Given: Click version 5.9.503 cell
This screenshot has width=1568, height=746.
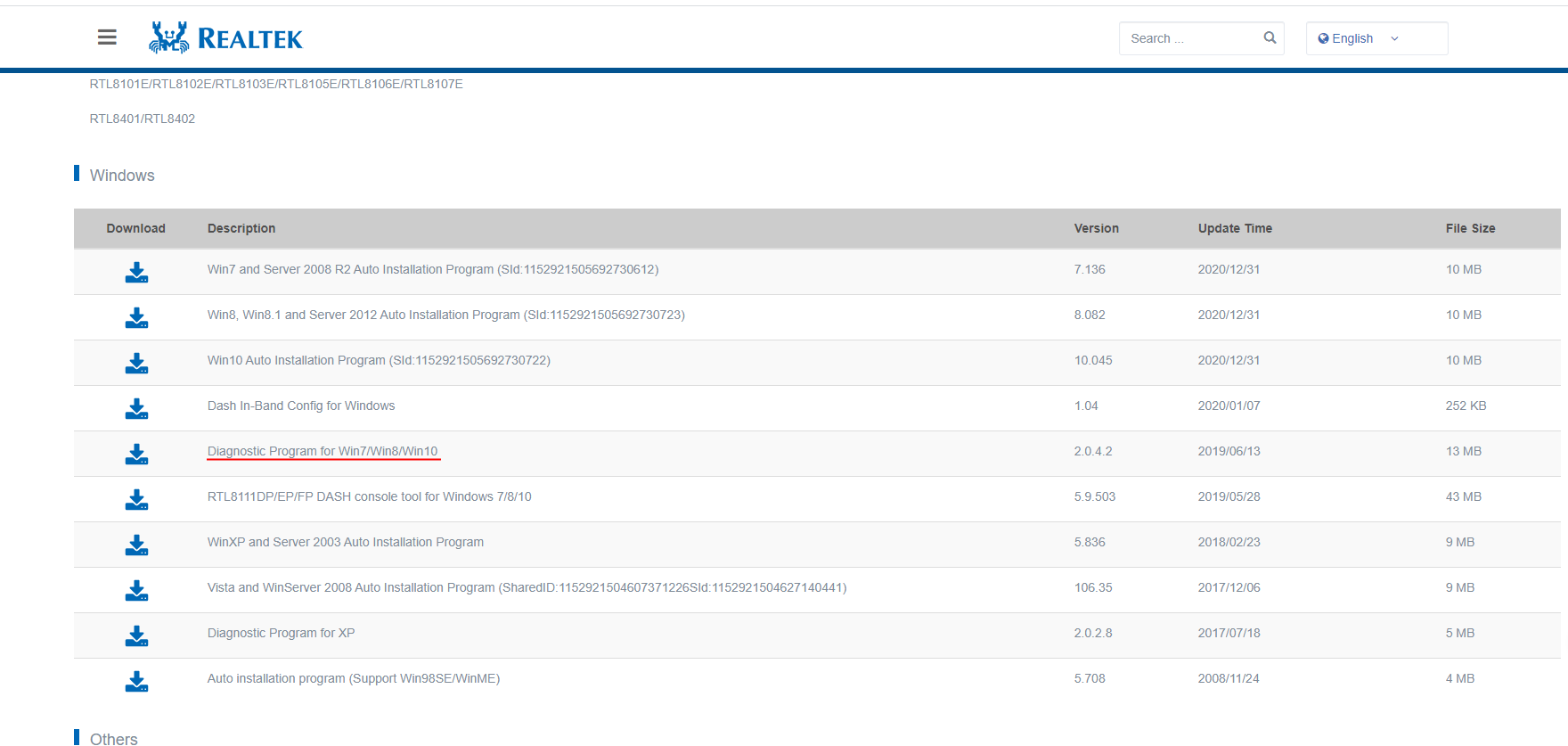Looking at the screenshot, I should (1095, 496).
